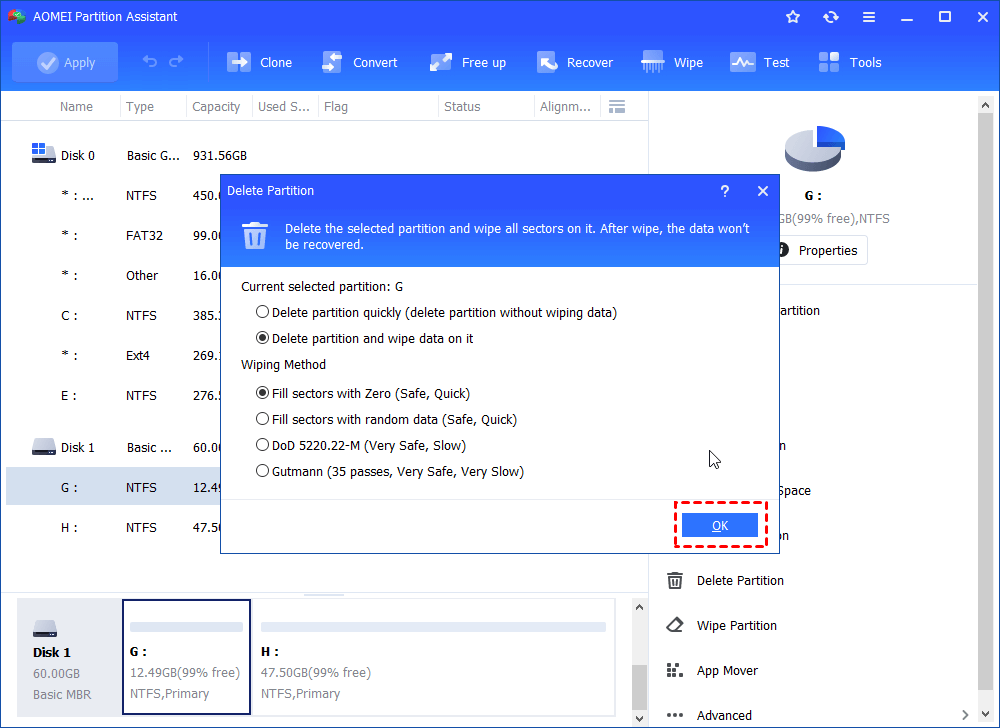Select Fill sectors with random data method
Screen dimensions: 1000x728
[x=386, y=419]
